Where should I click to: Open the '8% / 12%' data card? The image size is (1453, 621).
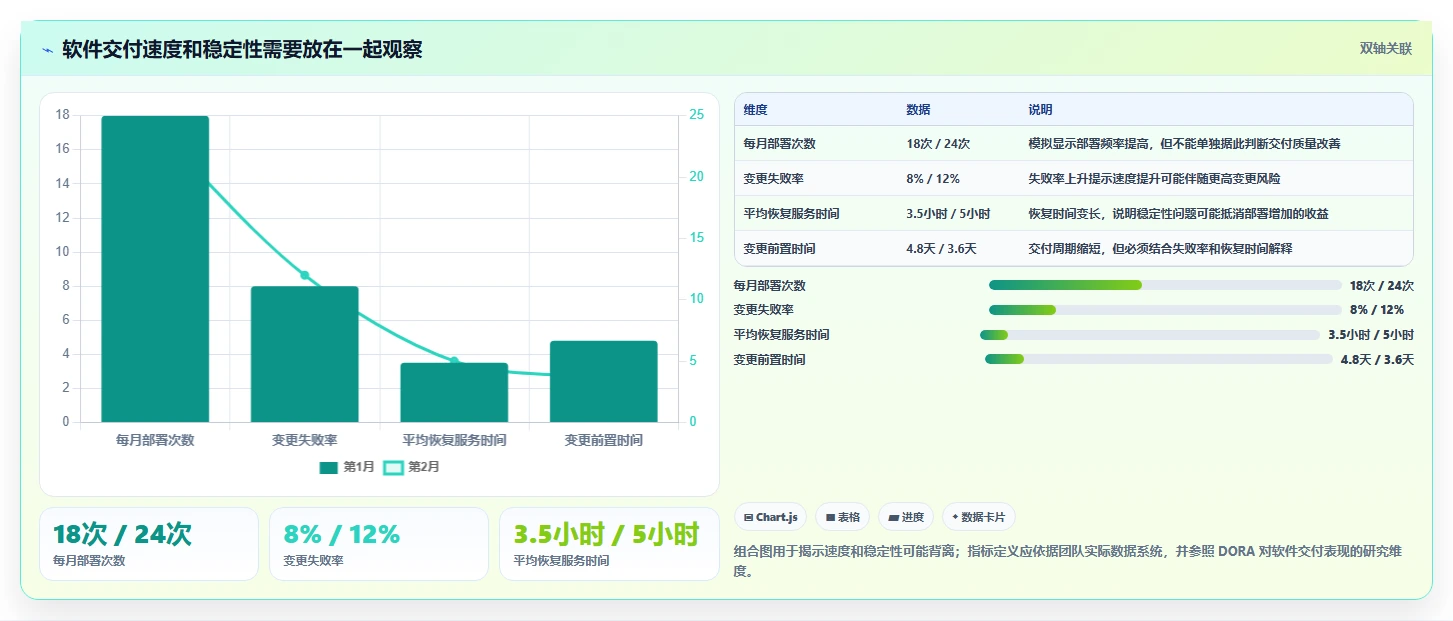(x=379, y=544)
